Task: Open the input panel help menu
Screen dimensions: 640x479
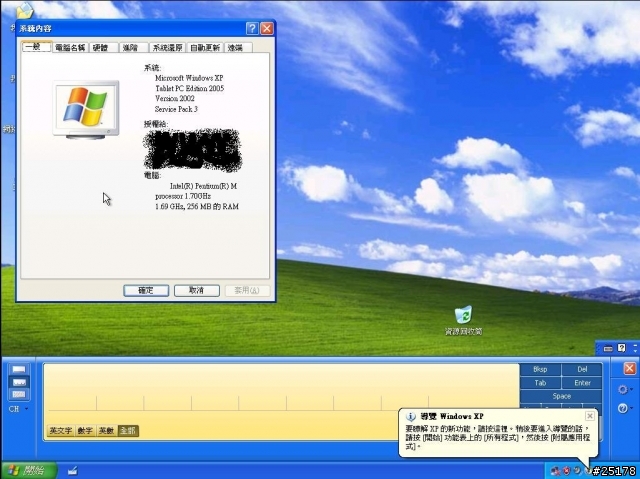Action: point(624,408)
